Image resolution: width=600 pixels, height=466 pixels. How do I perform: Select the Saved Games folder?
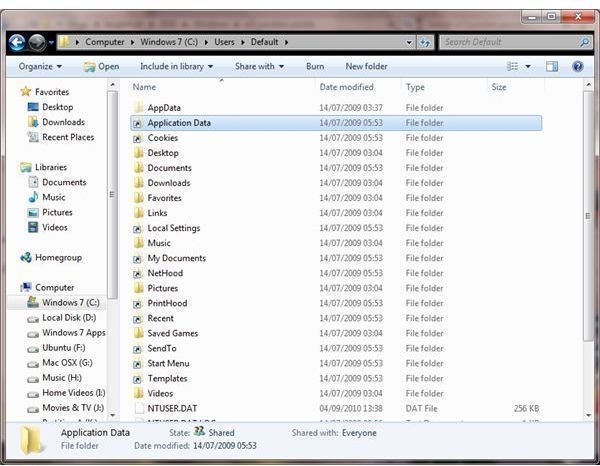click(x=336, y=333)
